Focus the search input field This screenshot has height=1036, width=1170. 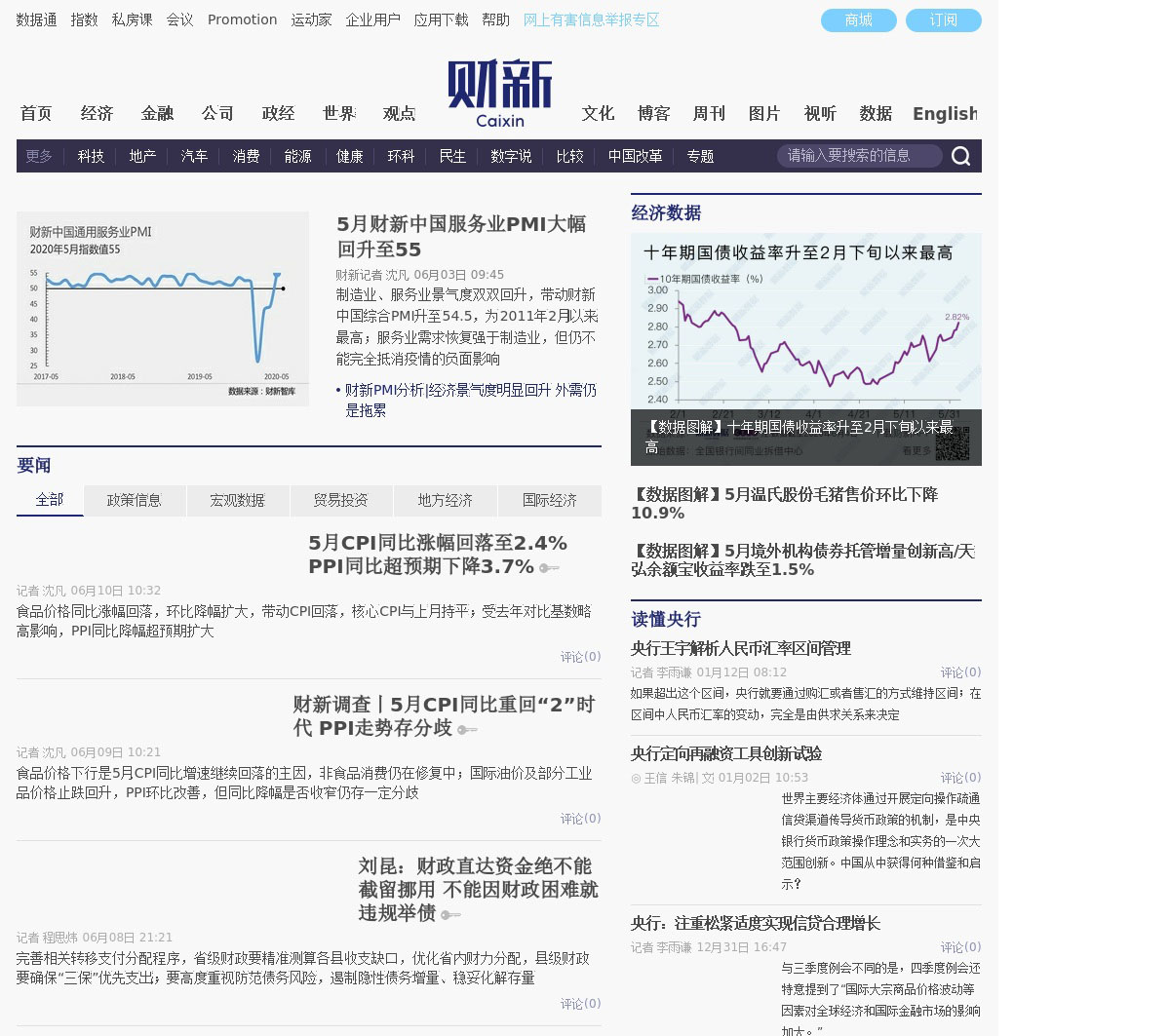(x=858, y=156)
